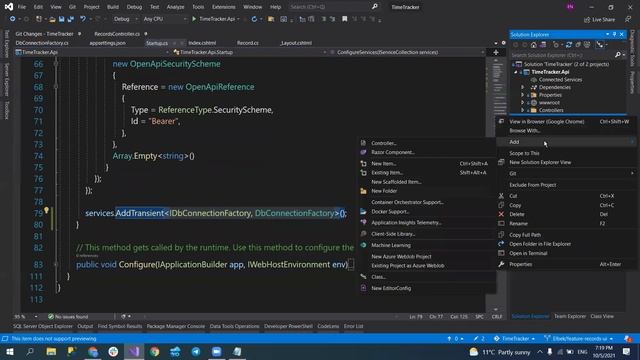The height and width of the screenshot is (360, 640).
Task: Click the Solution Explorer search magnifier icon
Action: [618, 55]
